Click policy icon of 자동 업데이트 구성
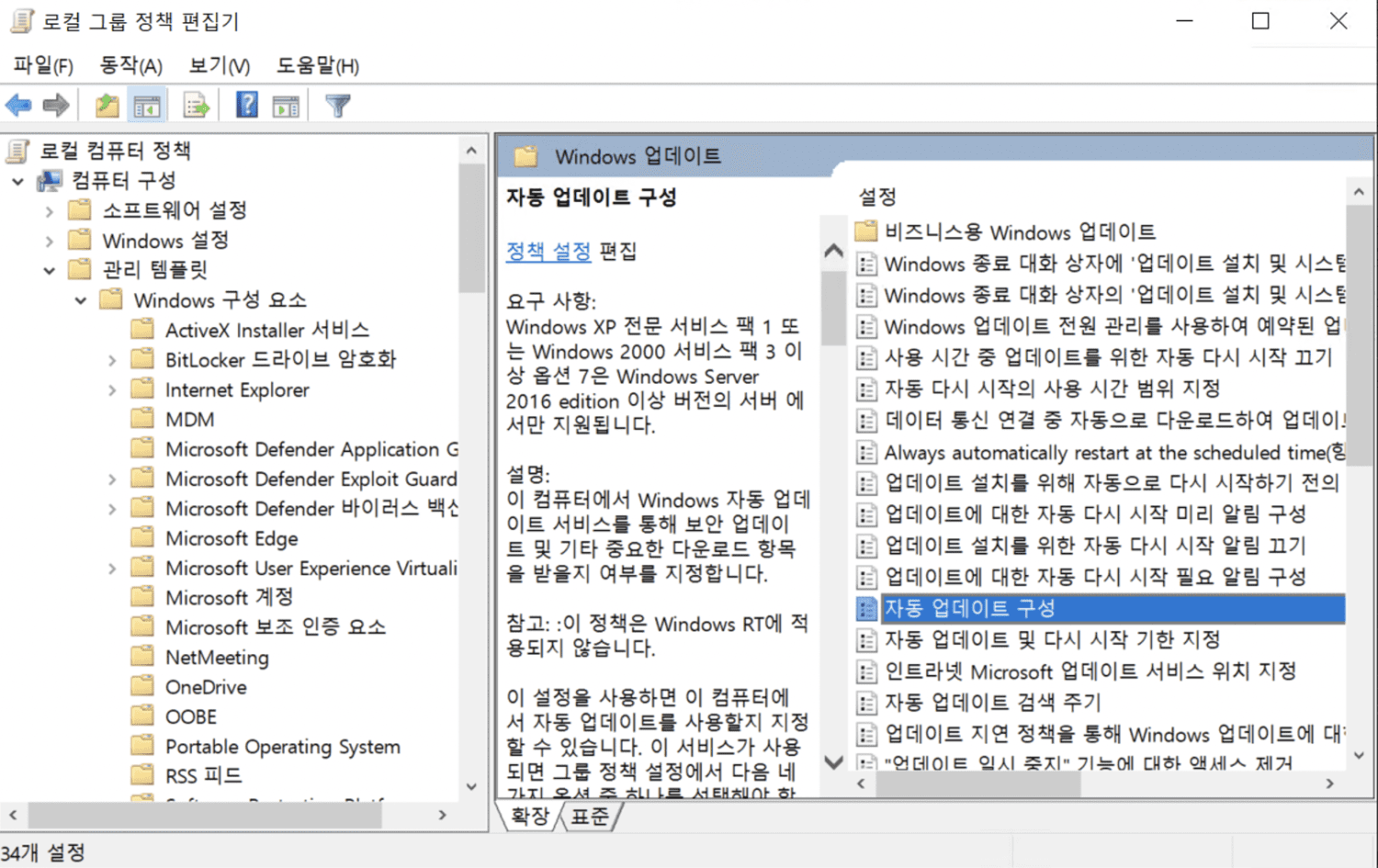1378x868 pixels. pyautogui.click(x=865, y=609)
